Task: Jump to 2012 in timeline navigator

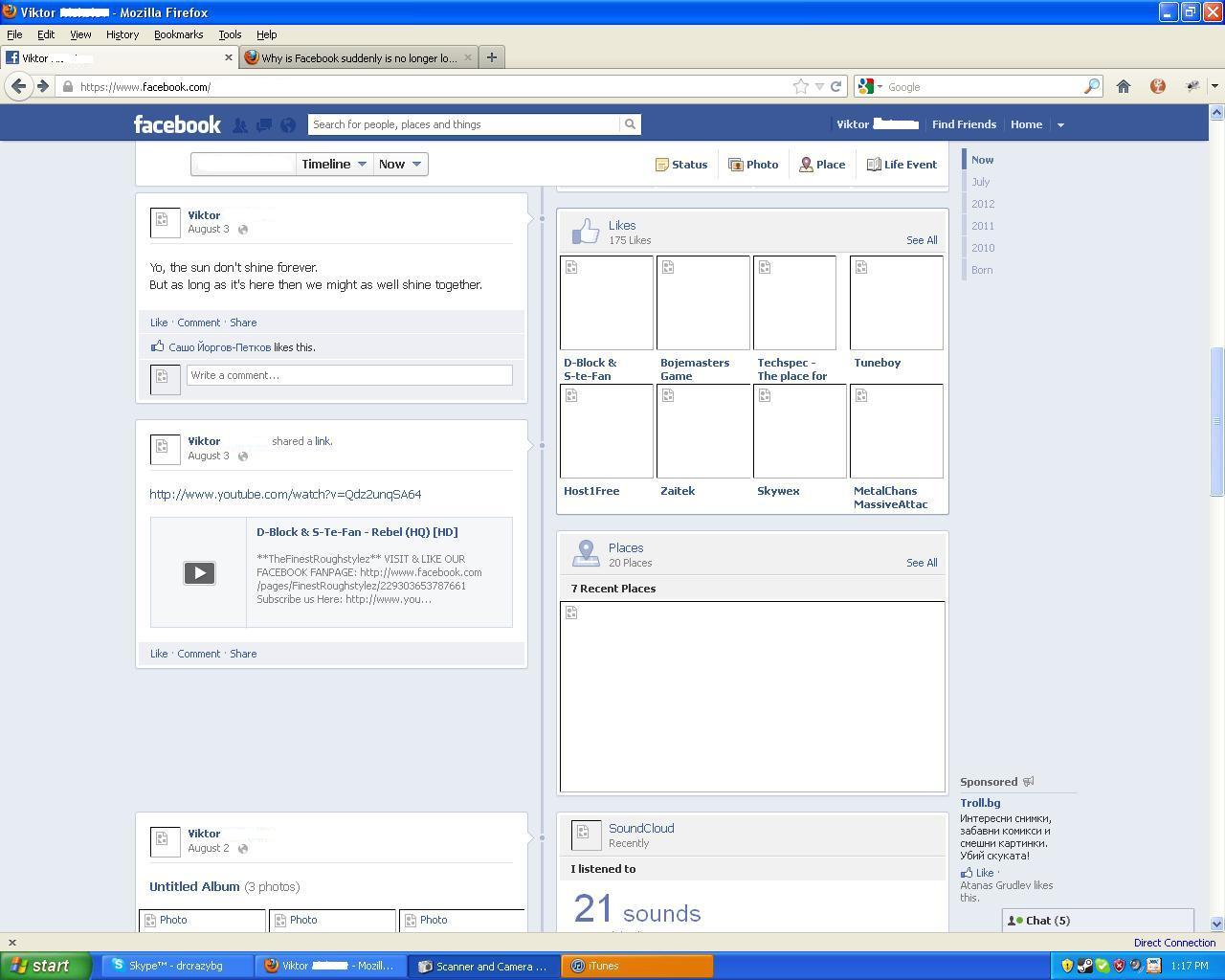Action: pos(983,204)
